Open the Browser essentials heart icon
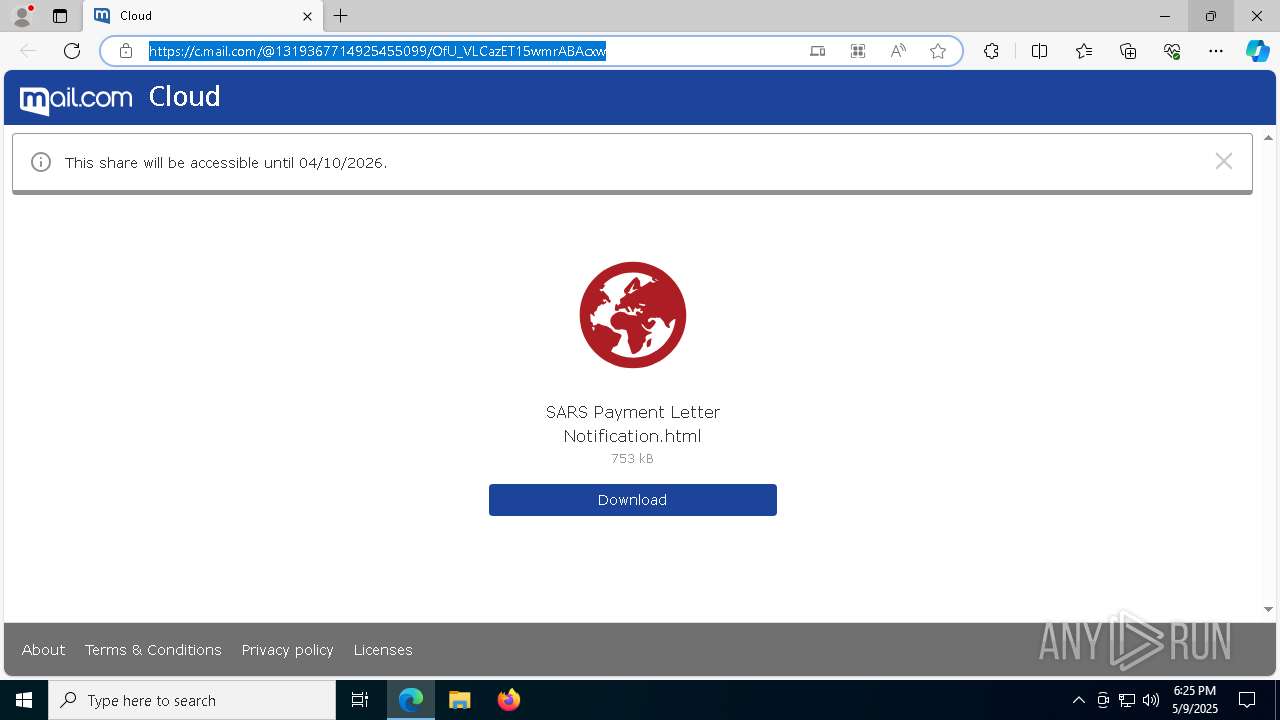 [1172, 51]
